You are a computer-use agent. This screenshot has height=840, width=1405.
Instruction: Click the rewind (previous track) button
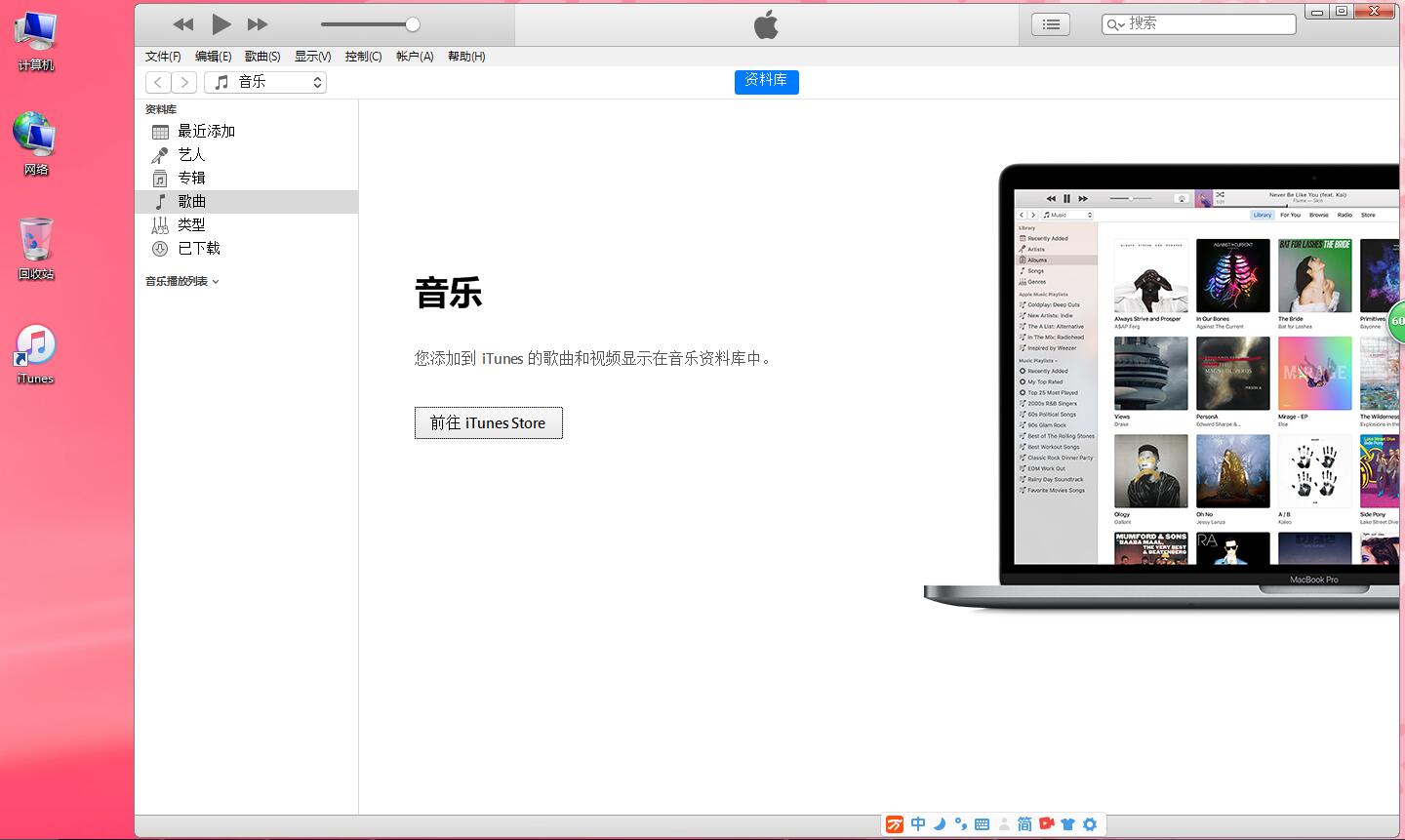[182, 24]
